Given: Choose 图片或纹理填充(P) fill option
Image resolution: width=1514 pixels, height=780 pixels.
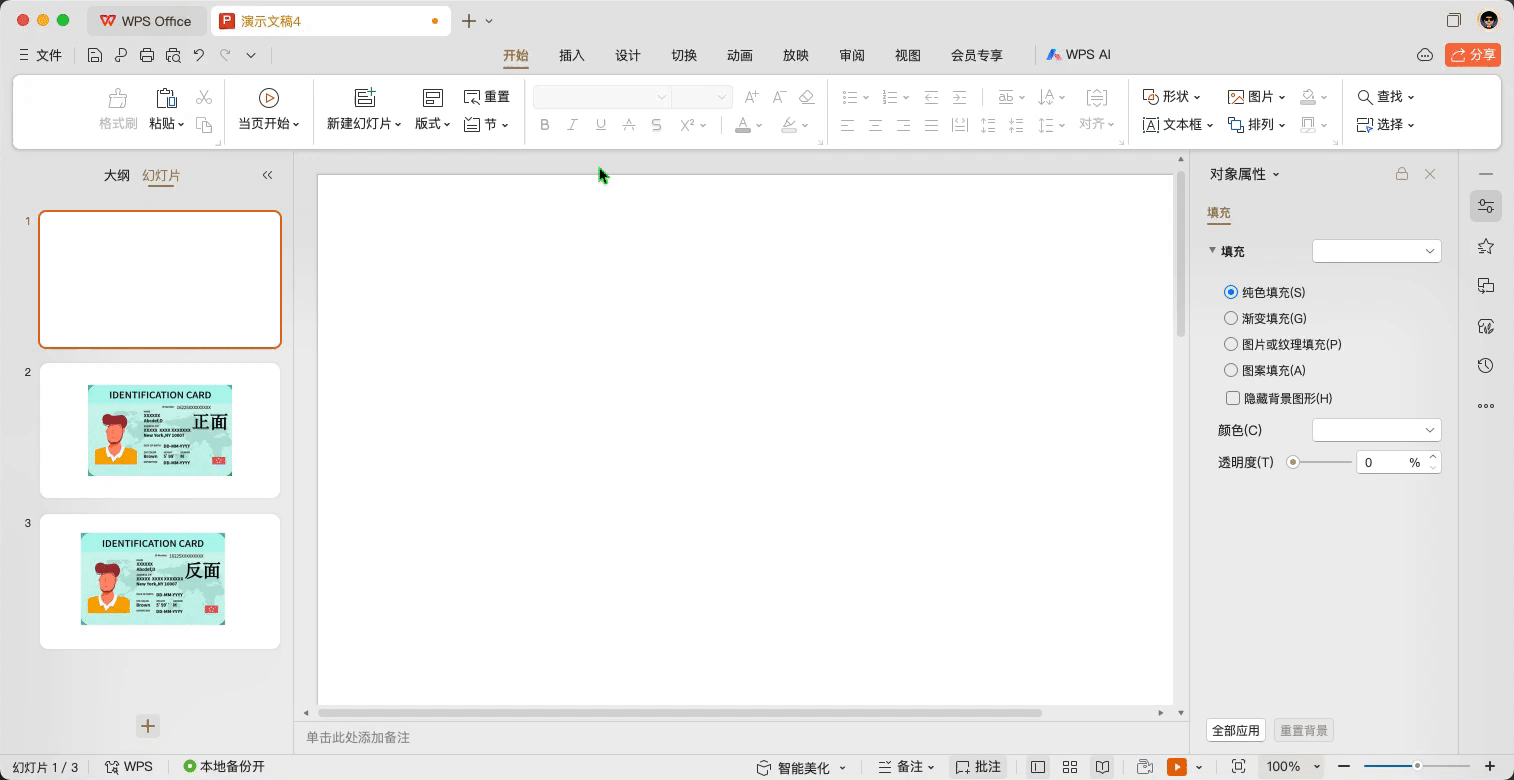Looking at the screenshot, I should point(1231,344).
